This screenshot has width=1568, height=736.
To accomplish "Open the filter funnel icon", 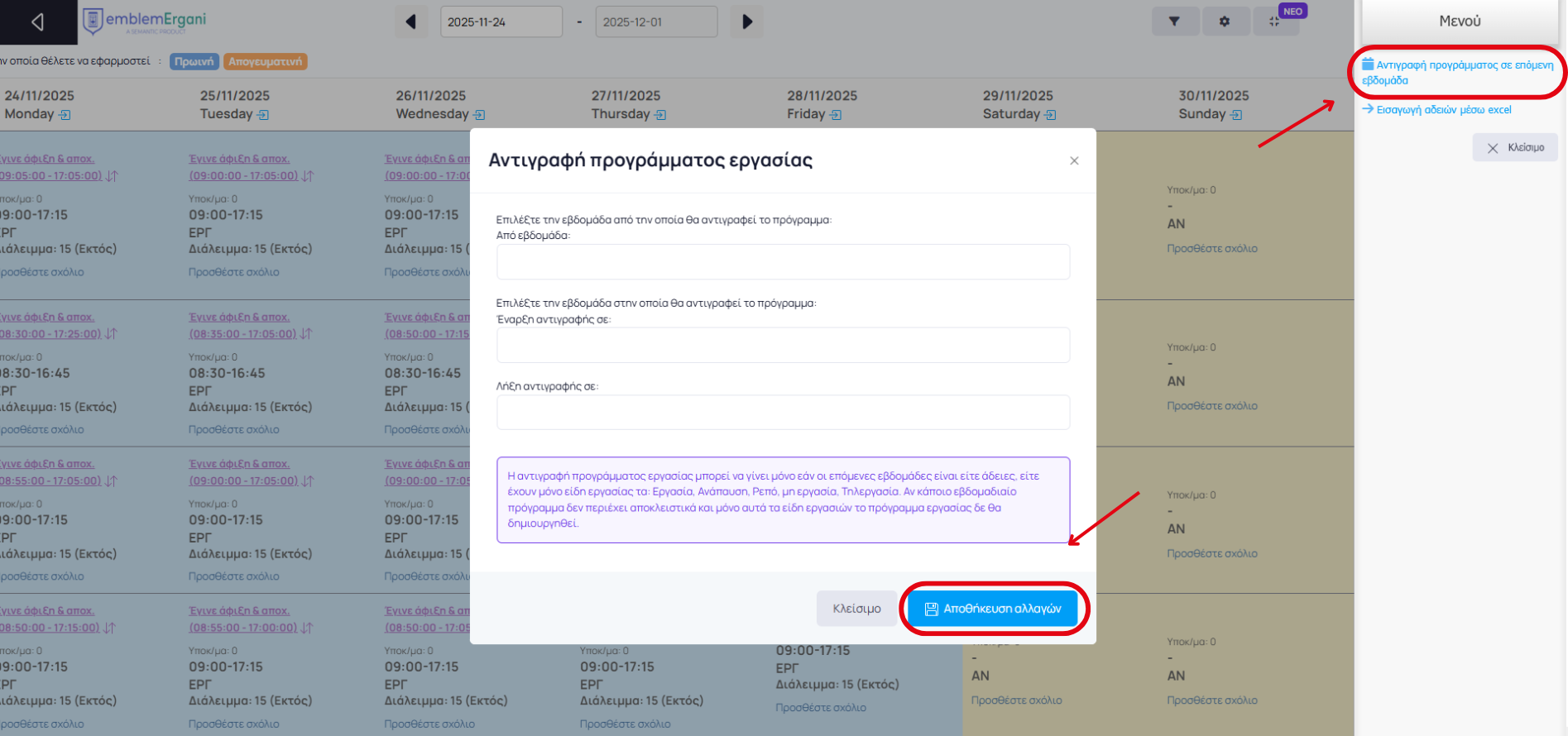I will (1174, 22).
